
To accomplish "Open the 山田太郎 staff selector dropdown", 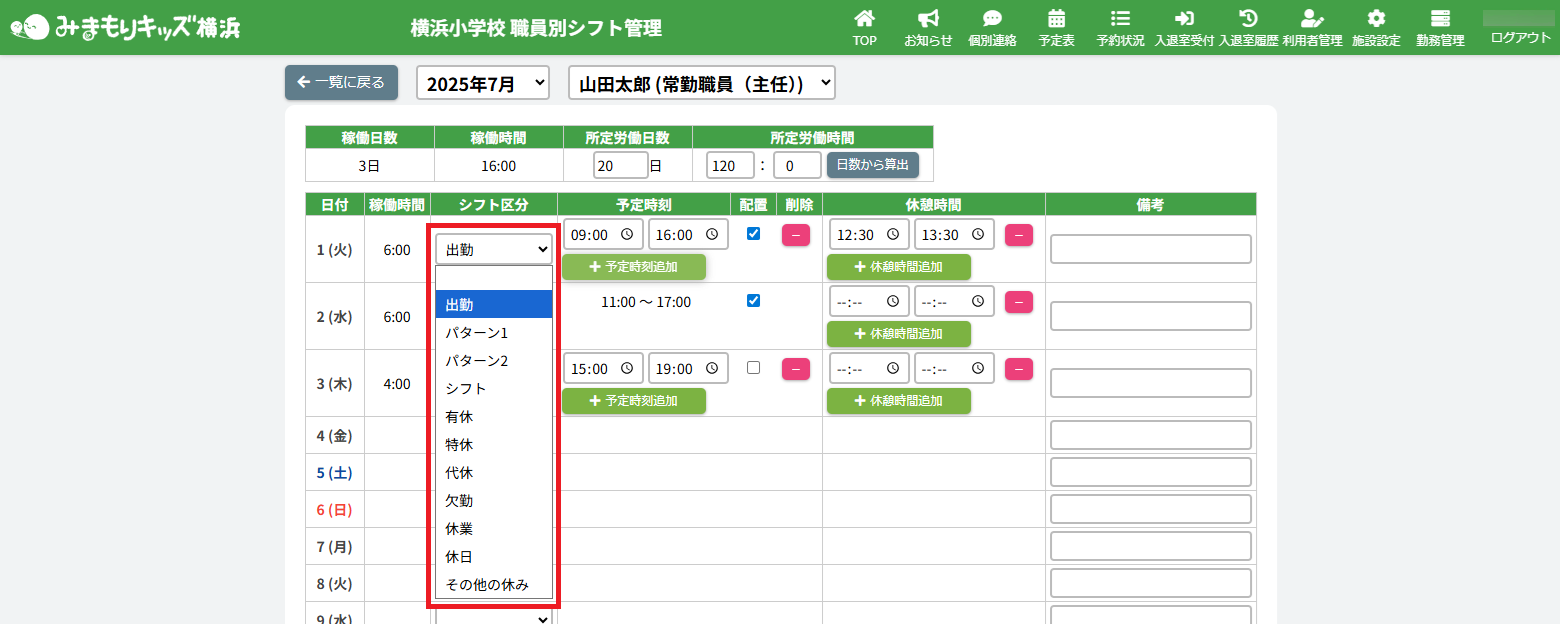I will point(701,84).
